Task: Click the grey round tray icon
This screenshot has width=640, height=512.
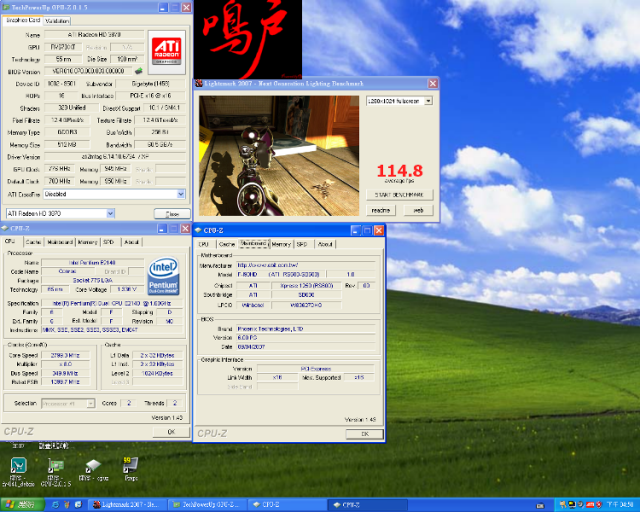Action: coord(581,505)
